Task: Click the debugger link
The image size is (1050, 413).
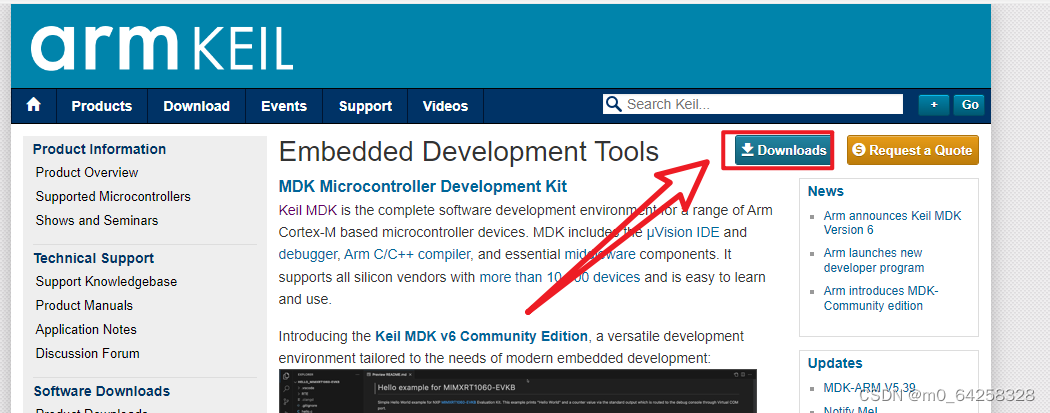Action: pyautogui.click(x=308, y=255)
